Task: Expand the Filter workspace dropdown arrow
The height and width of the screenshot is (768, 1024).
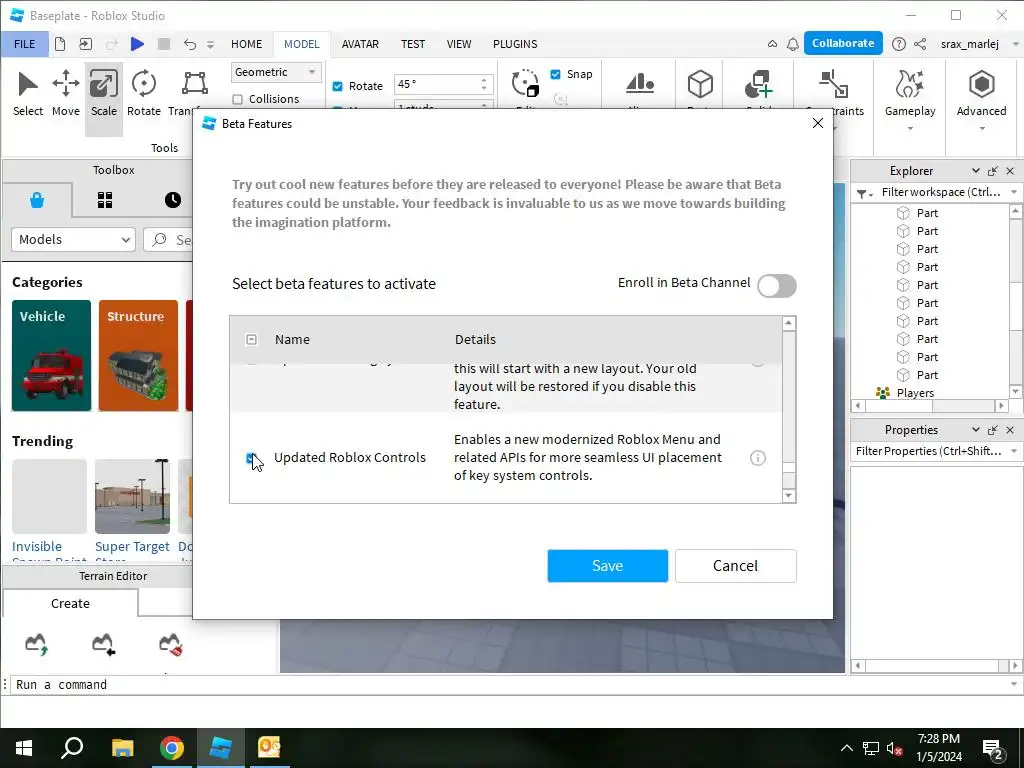Action: (1014, 192)
